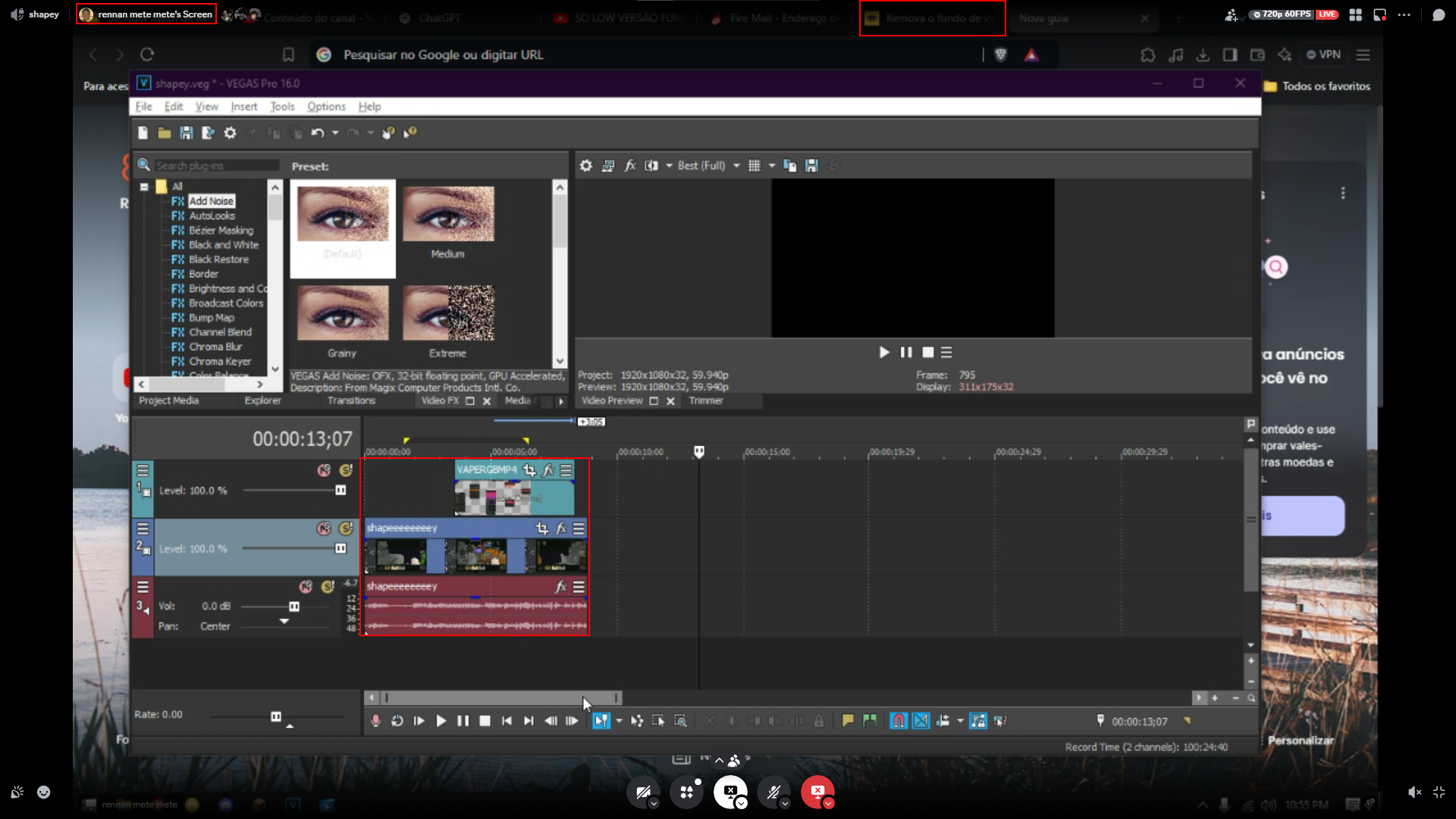Click the Render As icon in toolbar
Image resolution: width=1456 pixels, height=819 pixels.
(208, 133)
